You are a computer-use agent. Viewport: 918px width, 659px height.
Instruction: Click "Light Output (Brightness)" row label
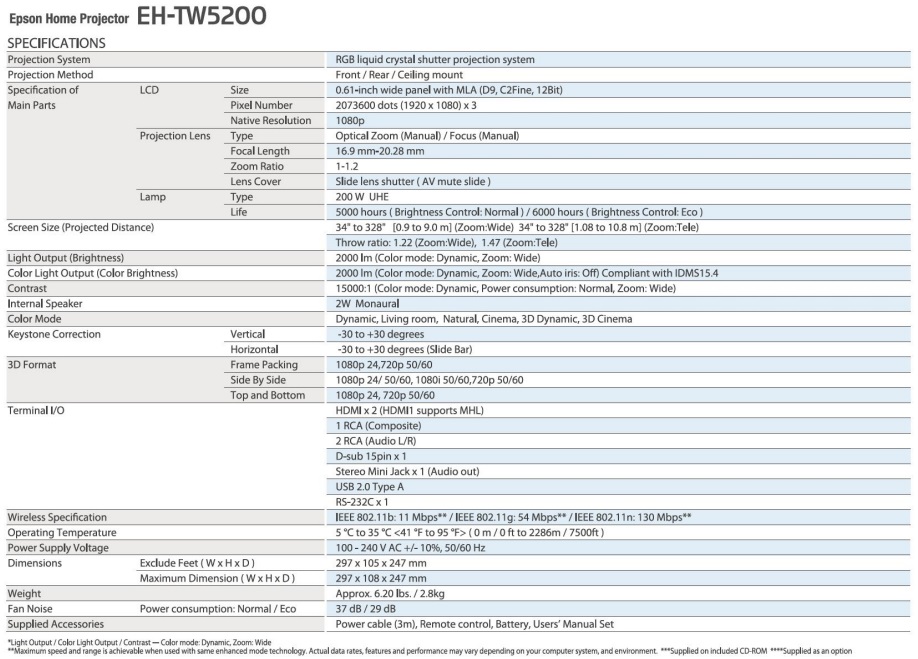click(66, 258)
